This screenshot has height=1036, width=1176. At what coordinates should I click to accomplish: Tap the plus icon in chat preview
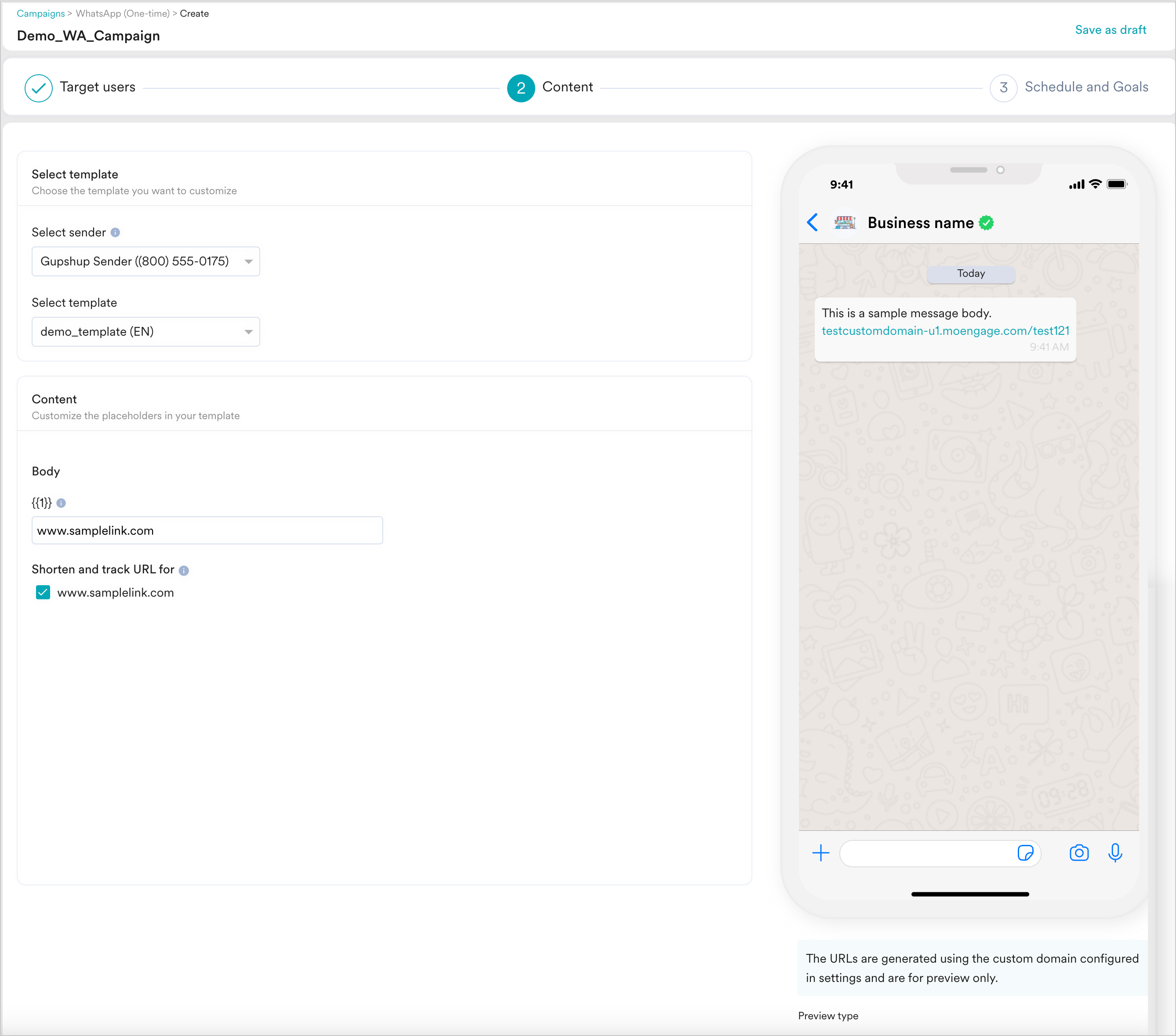point(820,852)
